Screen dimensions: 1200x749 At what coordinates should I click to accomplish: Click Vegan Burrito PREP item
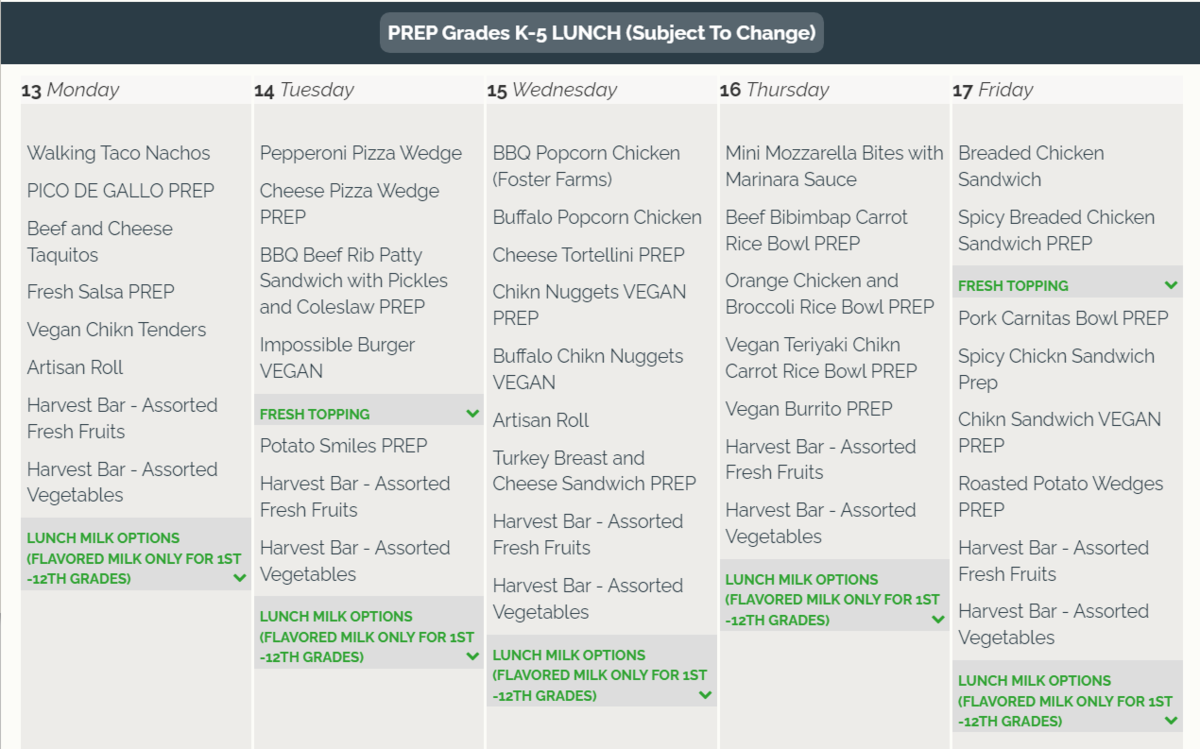(x=808, y=408)
